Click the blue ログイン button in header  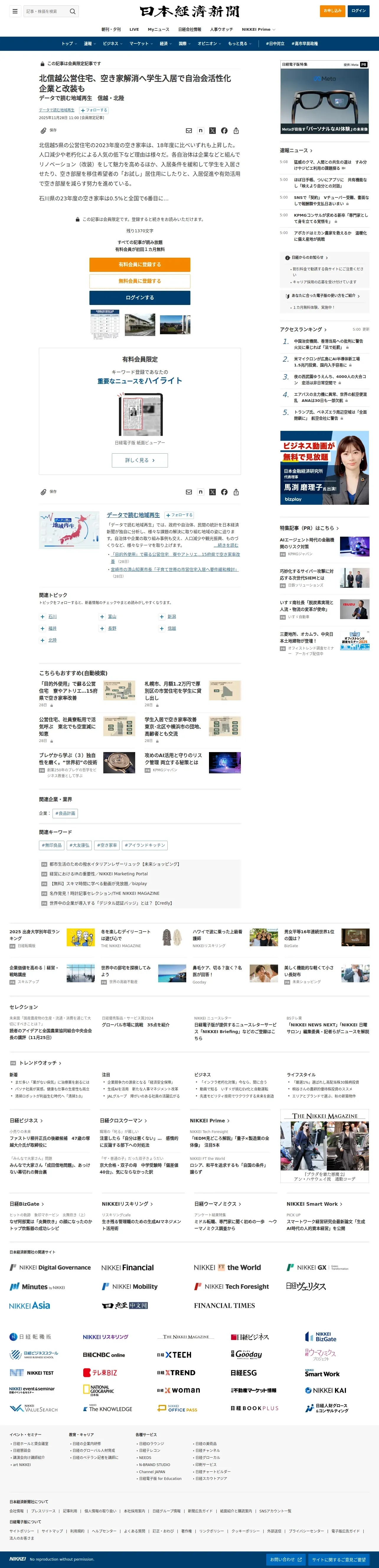358,10
